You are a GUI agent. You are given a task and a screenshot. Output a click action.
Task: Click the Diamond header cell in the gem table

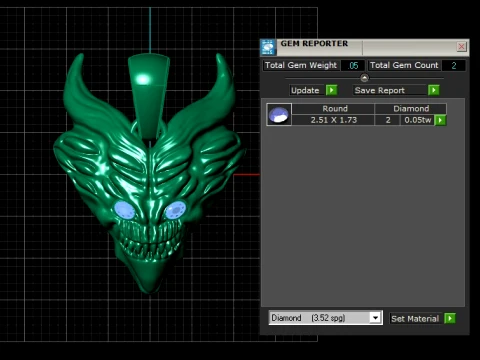tap(411, 109)
